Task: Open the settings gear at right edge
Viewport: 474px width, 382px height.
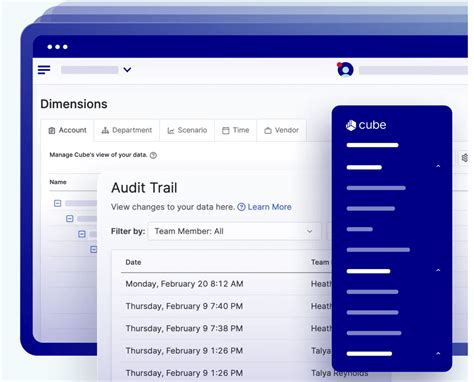Action: pos(464,158)
